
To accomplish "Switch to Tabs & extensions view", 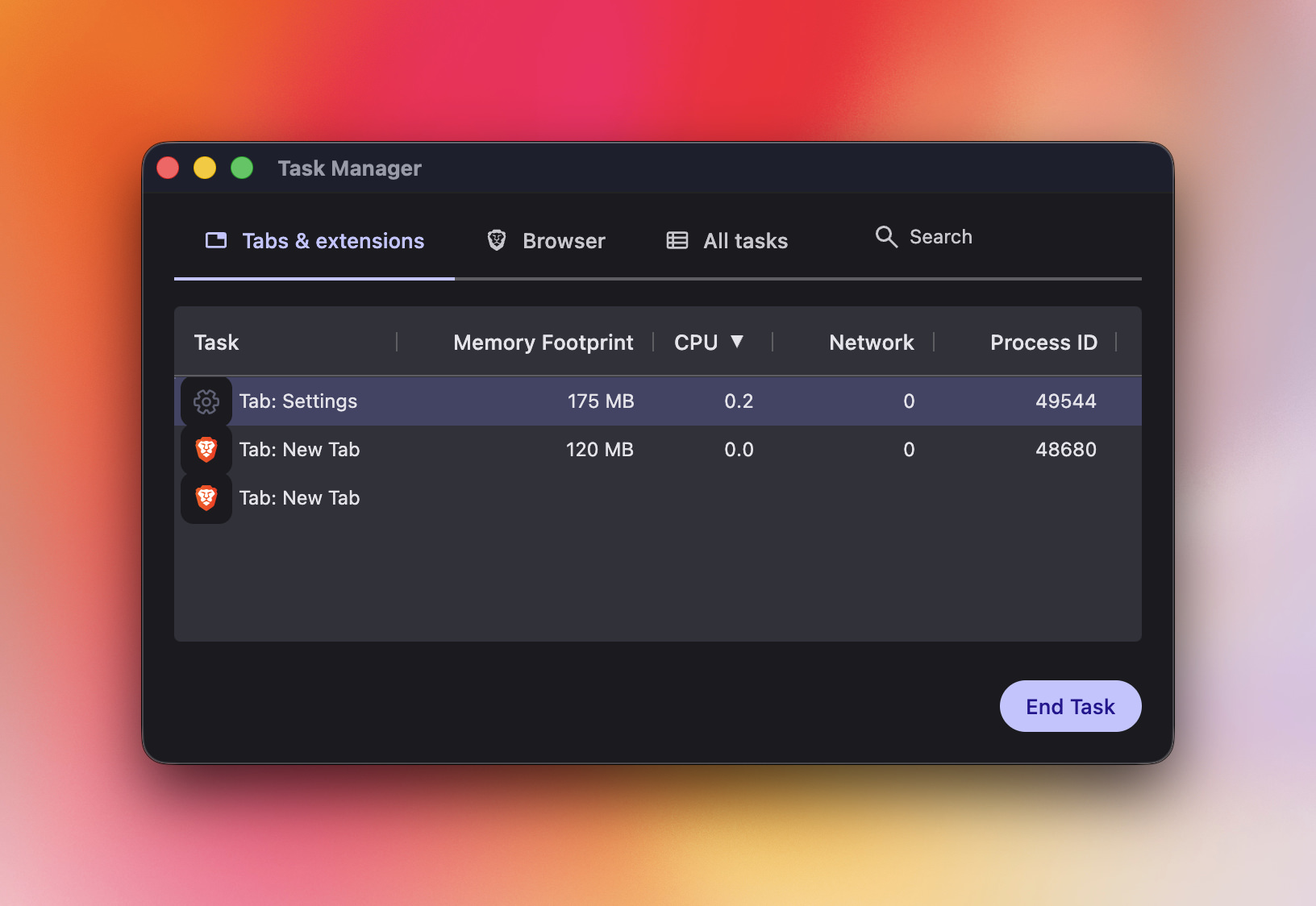I will pos(332,240).
